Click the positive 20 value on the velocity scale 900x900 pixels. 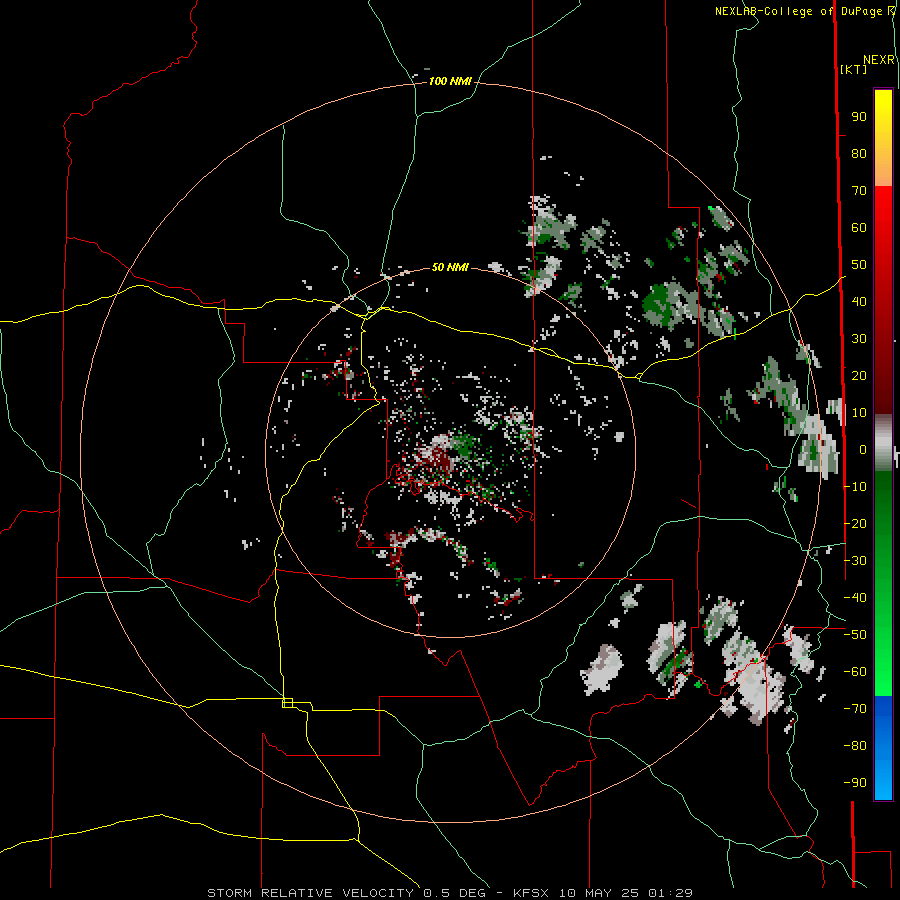[859, 376]
